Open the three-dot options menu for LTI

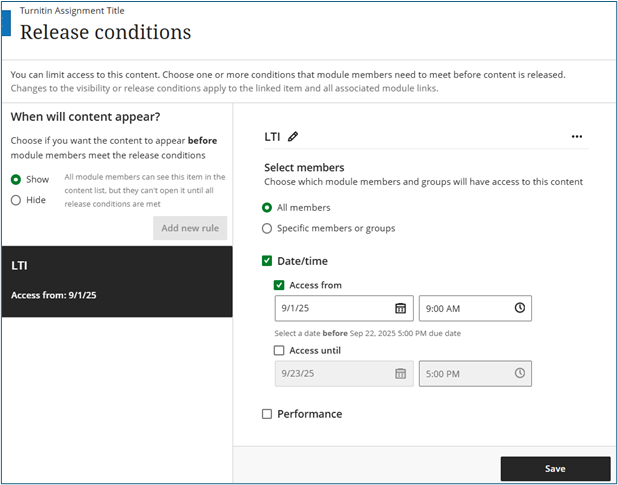click(576, 137)
